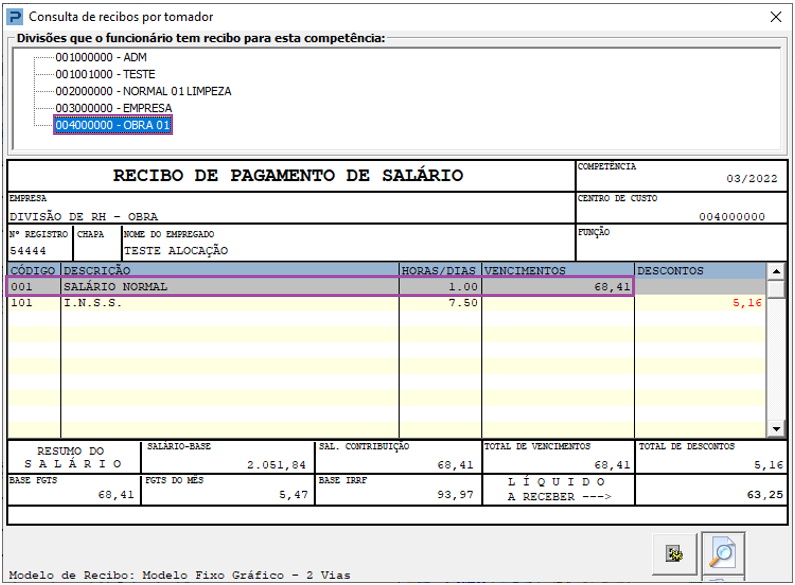795x585 pixels.
Task: Click centro de custo value 004000000
Action: click(x=732, y=216)
